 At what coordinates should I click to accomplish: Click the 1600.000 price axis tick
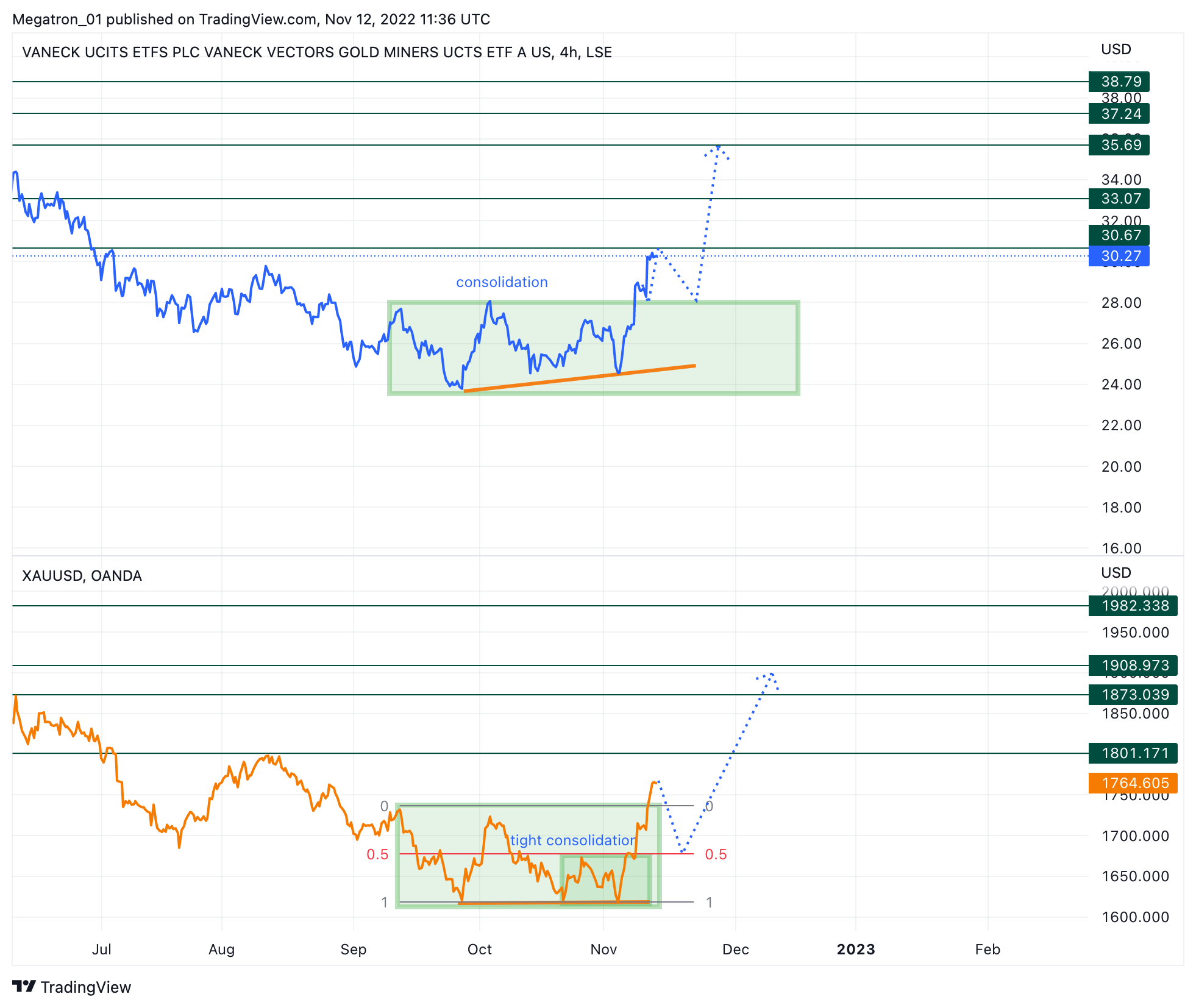[1136, 917]
